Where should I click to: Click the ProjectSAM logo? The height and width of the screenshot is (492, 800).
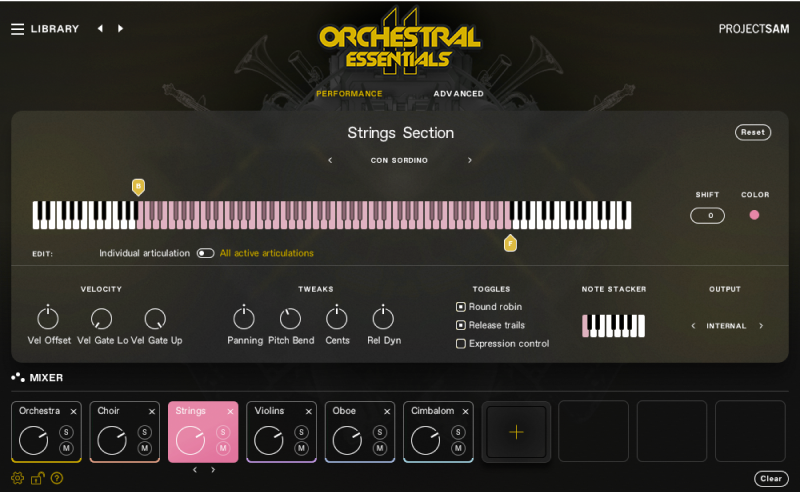pyautogui.click(x=754, y=29)
